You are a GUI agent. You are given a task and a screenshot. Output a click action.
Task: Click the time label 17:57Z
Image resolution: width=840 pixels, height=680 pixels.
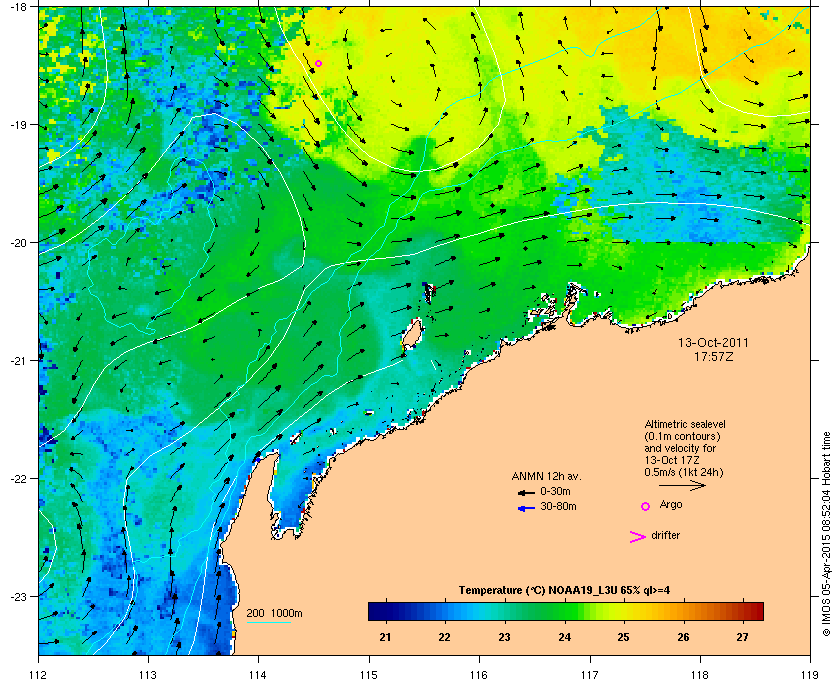[713, 356]
